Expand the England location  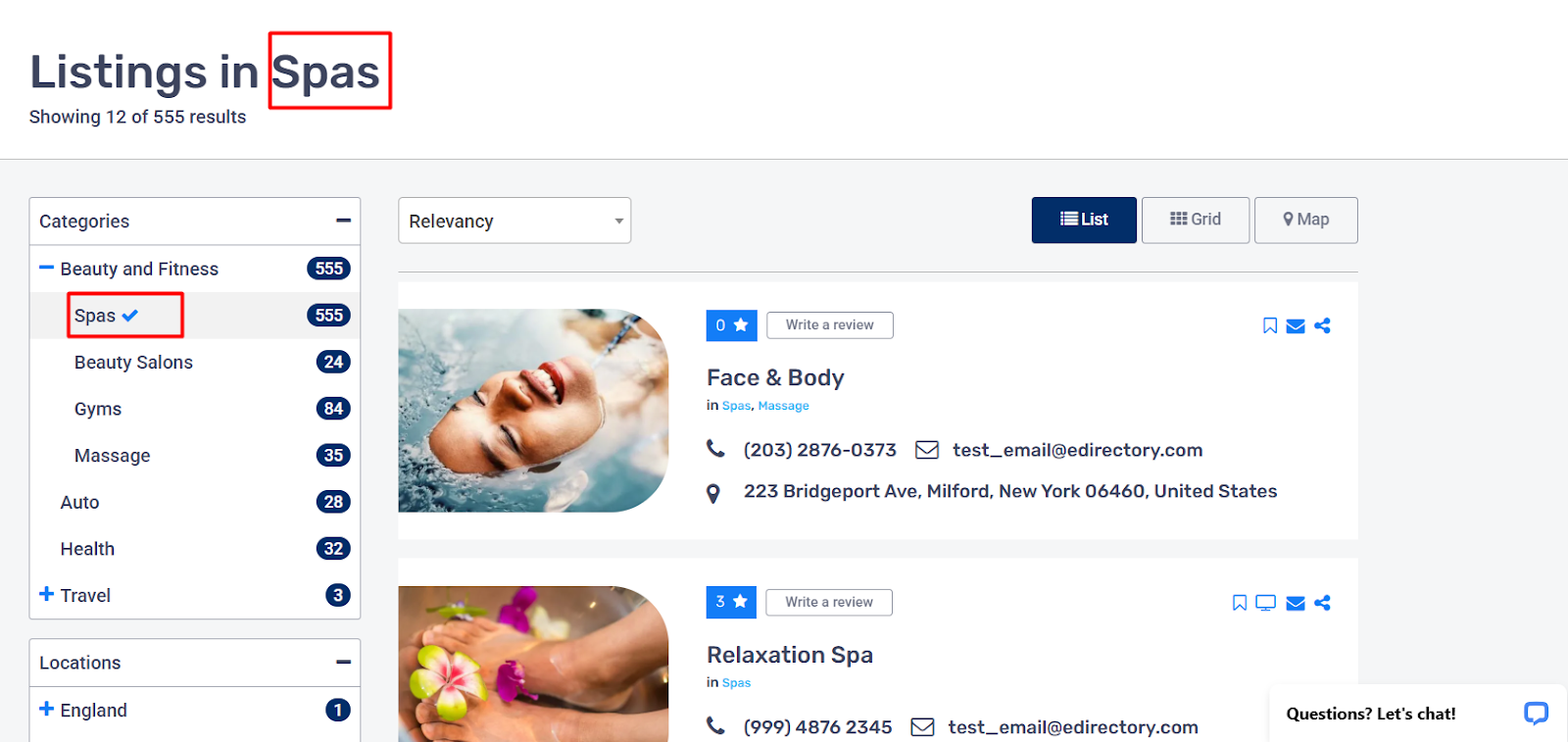46,709
